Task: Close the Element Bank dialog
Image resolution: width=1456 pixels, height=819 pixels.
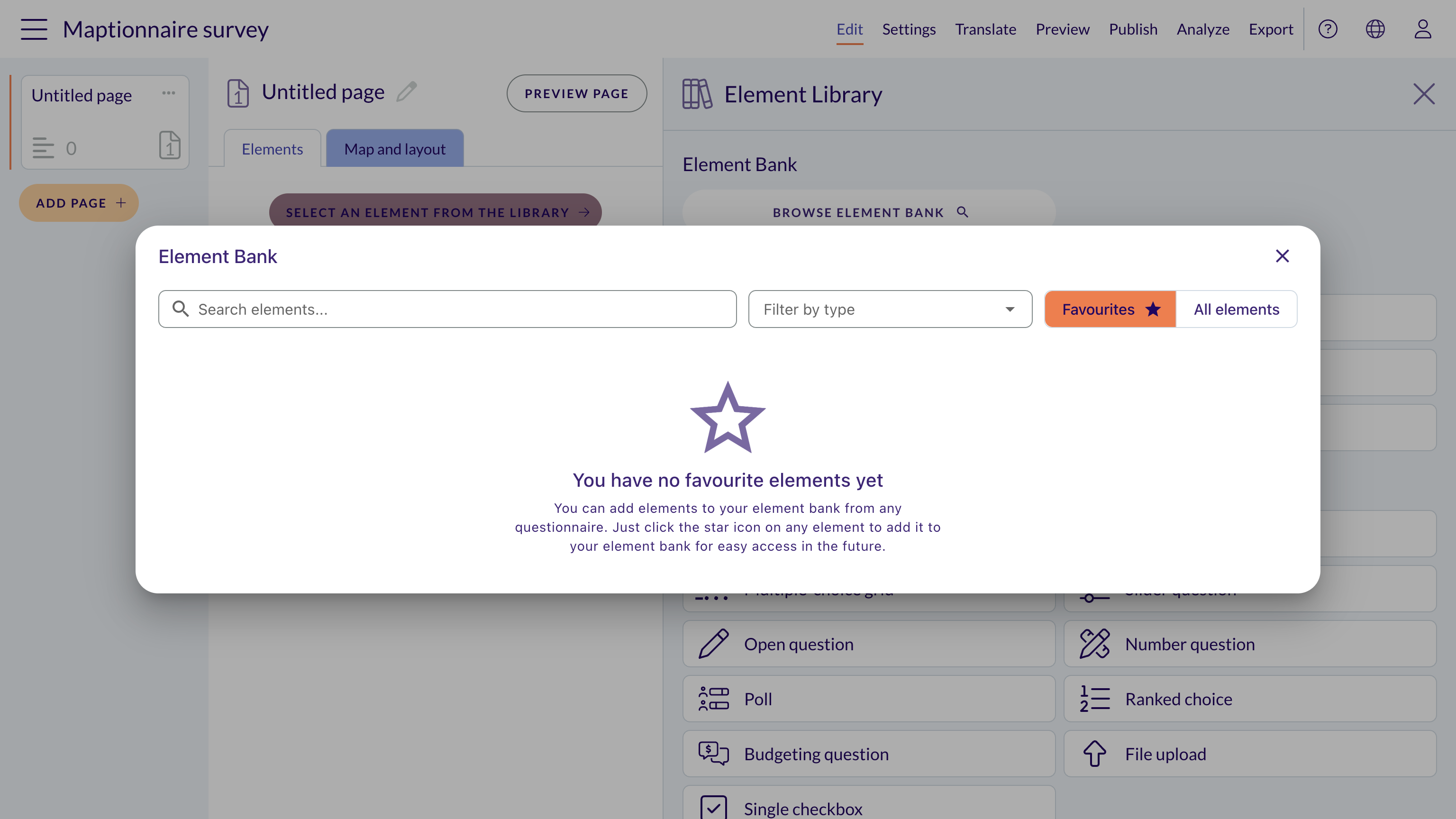Action: [x=1283, y=256]
